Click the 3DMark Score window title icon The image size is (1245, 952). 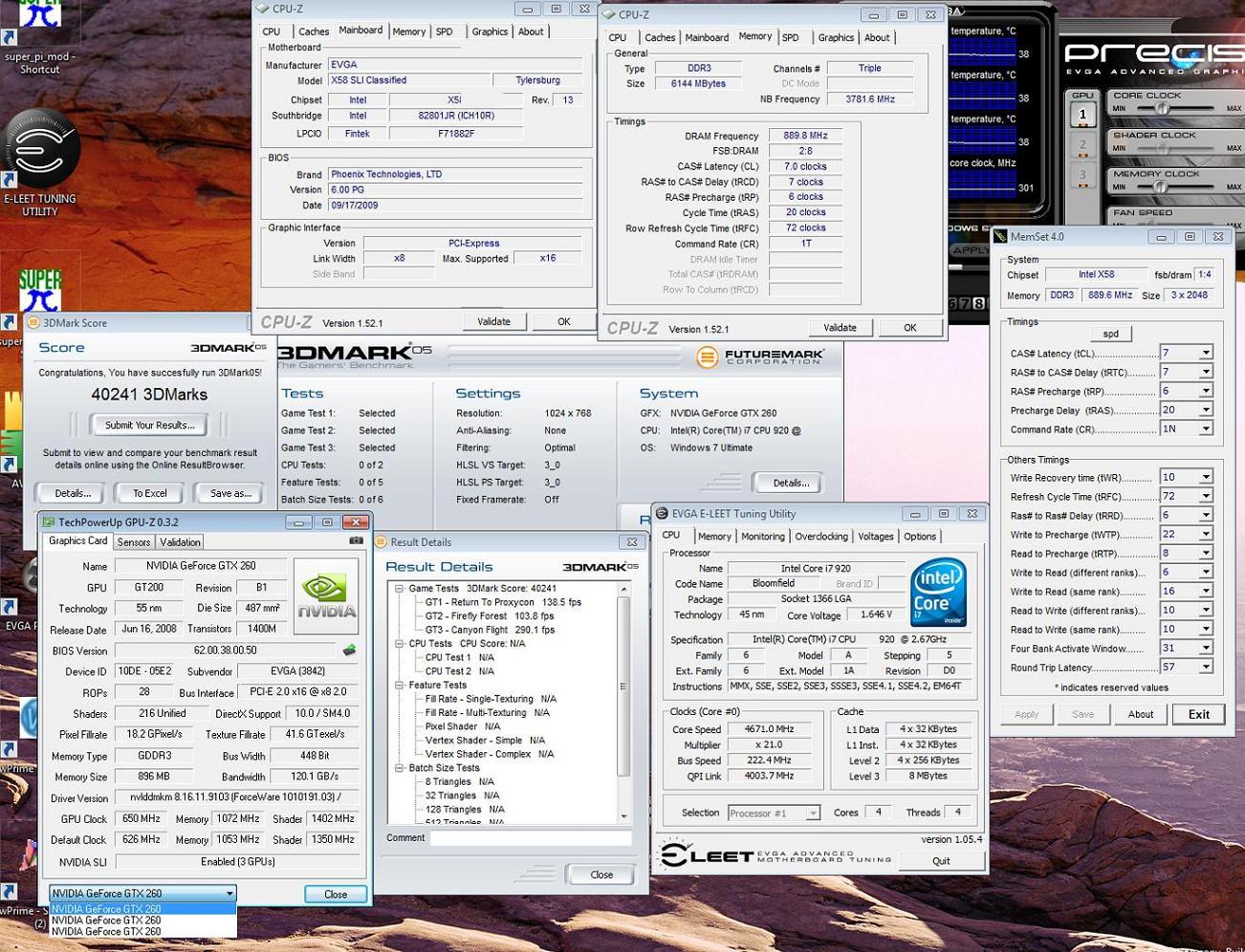(x=33, y=323)
